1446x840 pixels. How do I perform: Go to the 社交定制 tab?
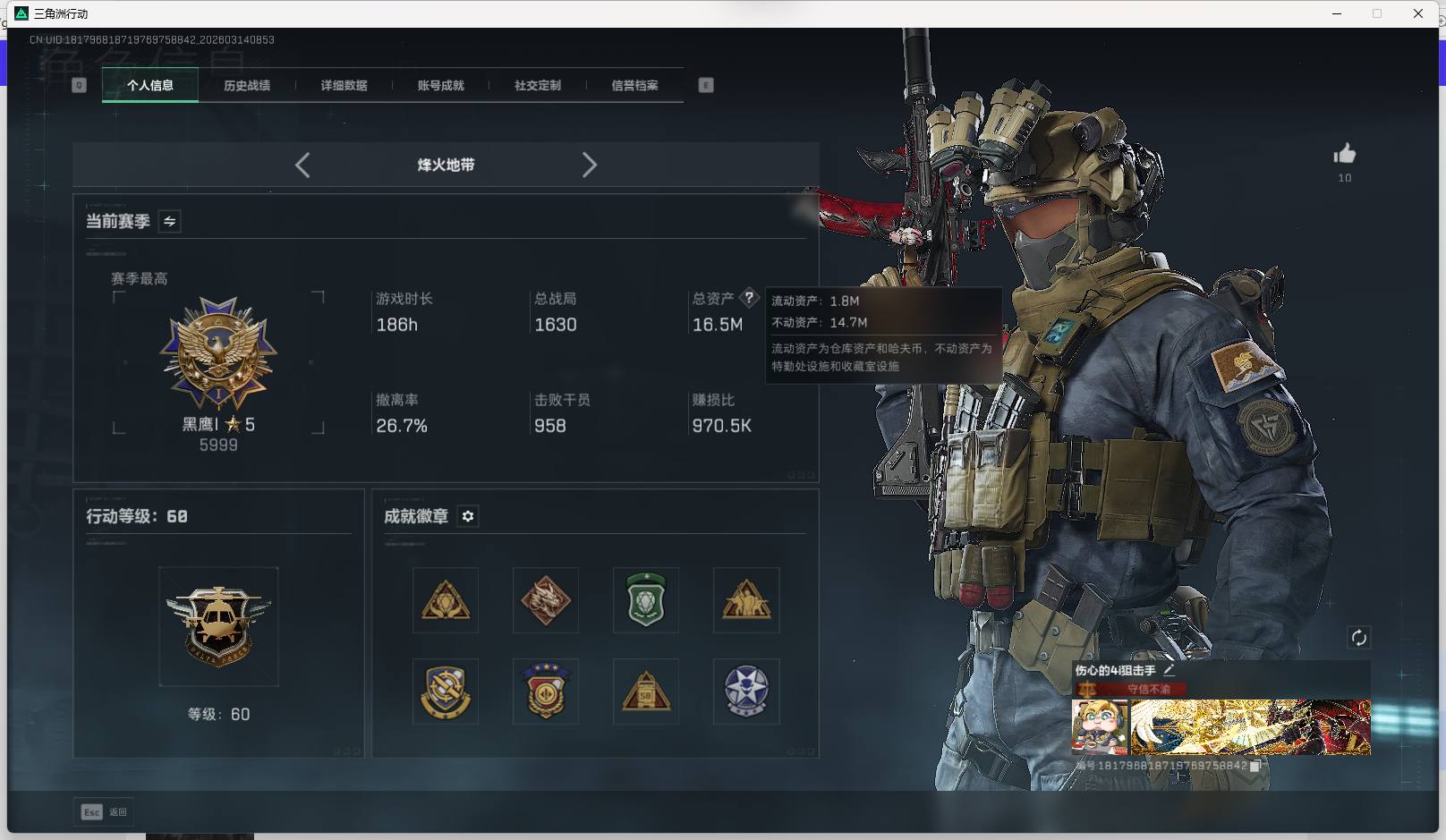click(538, 85)
